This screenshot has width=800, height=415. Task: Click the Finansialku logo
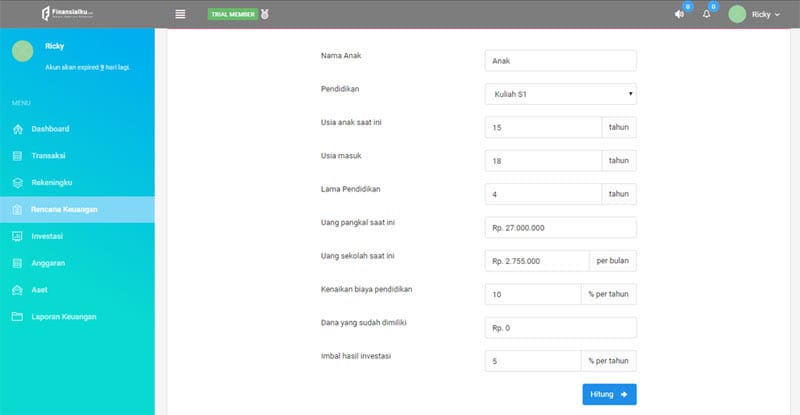pyautogui.click(x=67, y=13)
